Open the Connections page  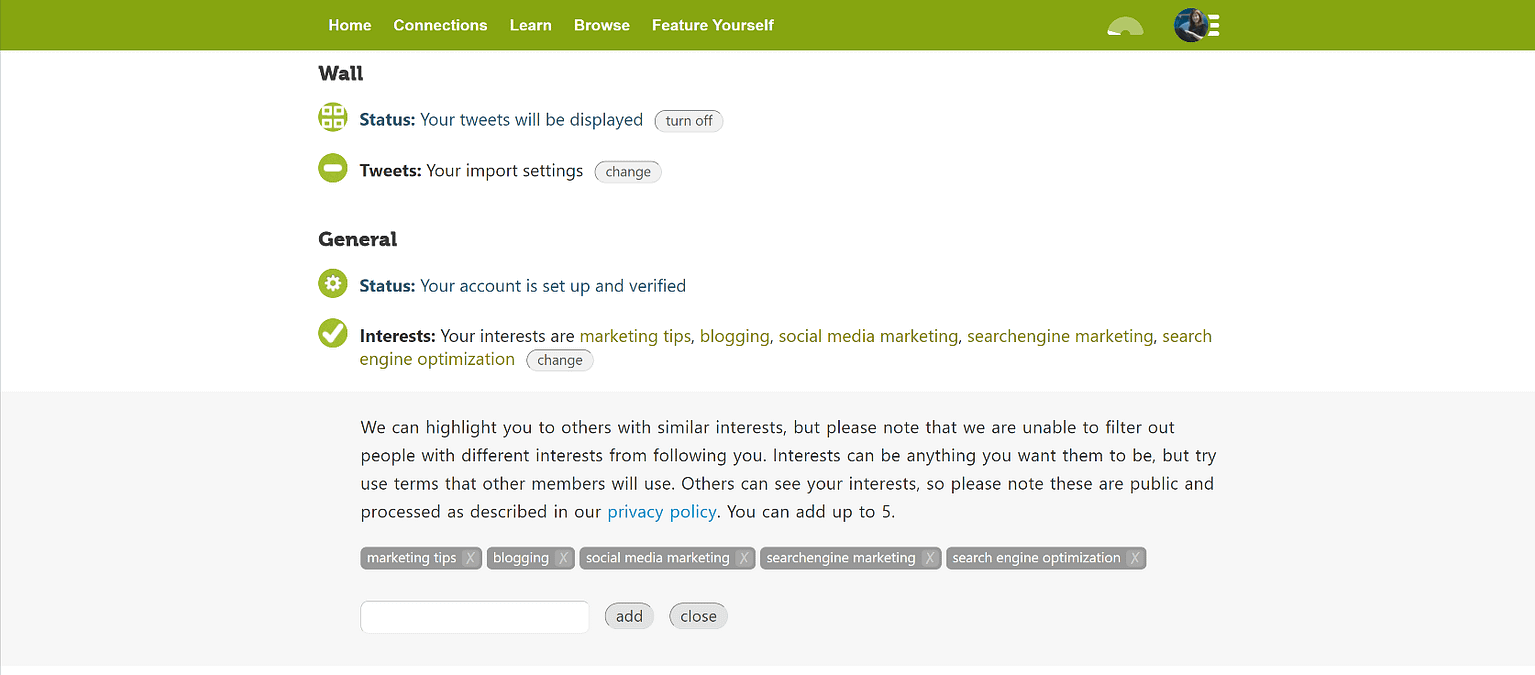tap(440, 25)
